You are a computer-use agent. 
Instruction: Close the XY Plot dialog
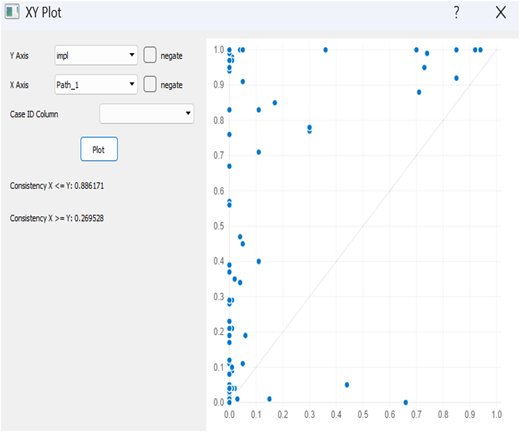click(x=501, y=13)
